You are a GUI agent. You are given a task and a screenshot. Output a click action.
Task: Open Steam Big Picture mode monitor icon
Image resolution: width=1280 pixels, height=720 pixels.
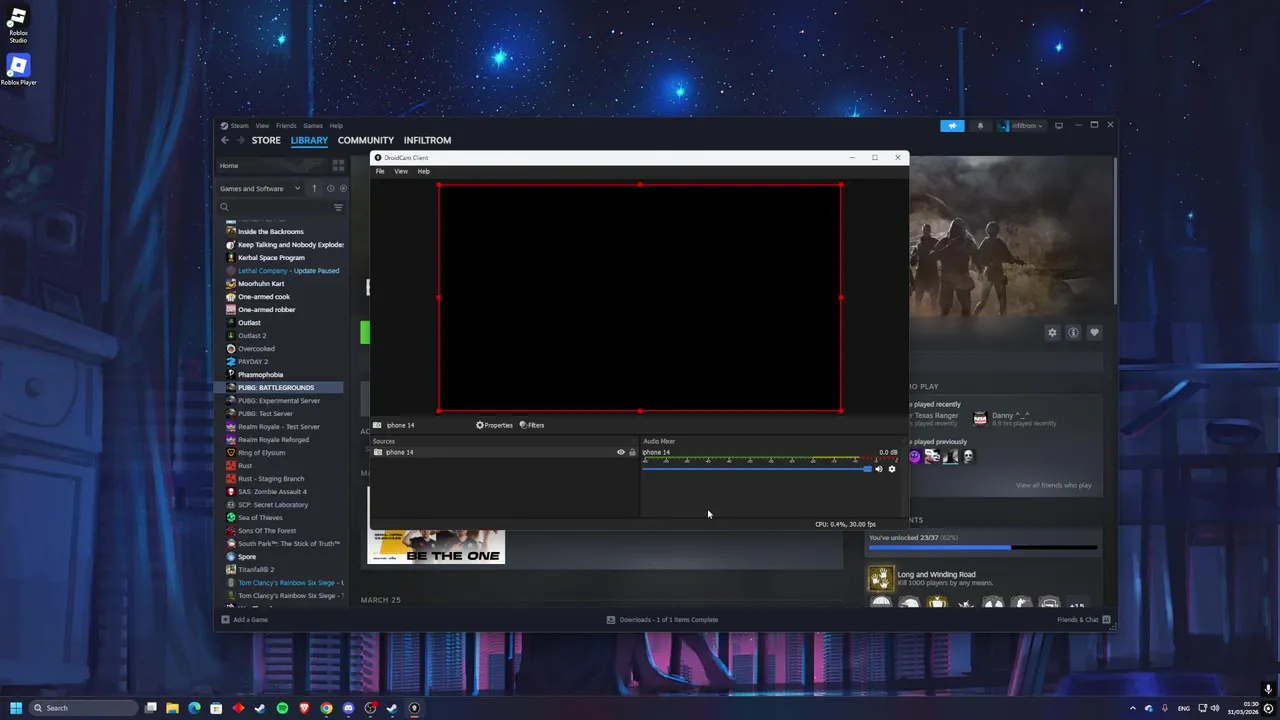tap(1059, 126)
